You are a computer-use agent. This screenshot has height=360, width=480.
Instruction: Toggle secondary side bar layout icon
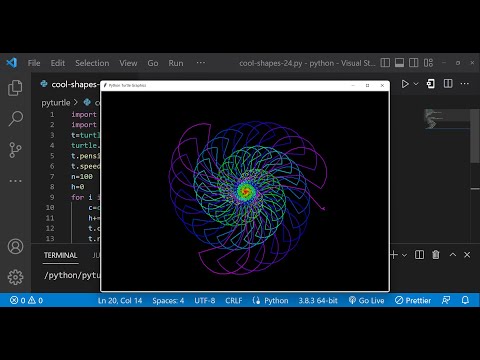pos(414,63)
